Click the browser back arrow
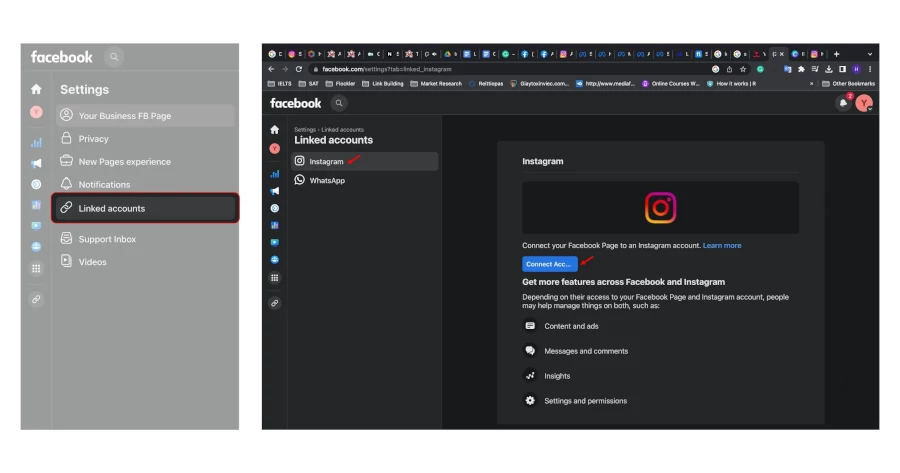Image resolution: width=900 pixels, height=473 pixels. tap(271, 69)
